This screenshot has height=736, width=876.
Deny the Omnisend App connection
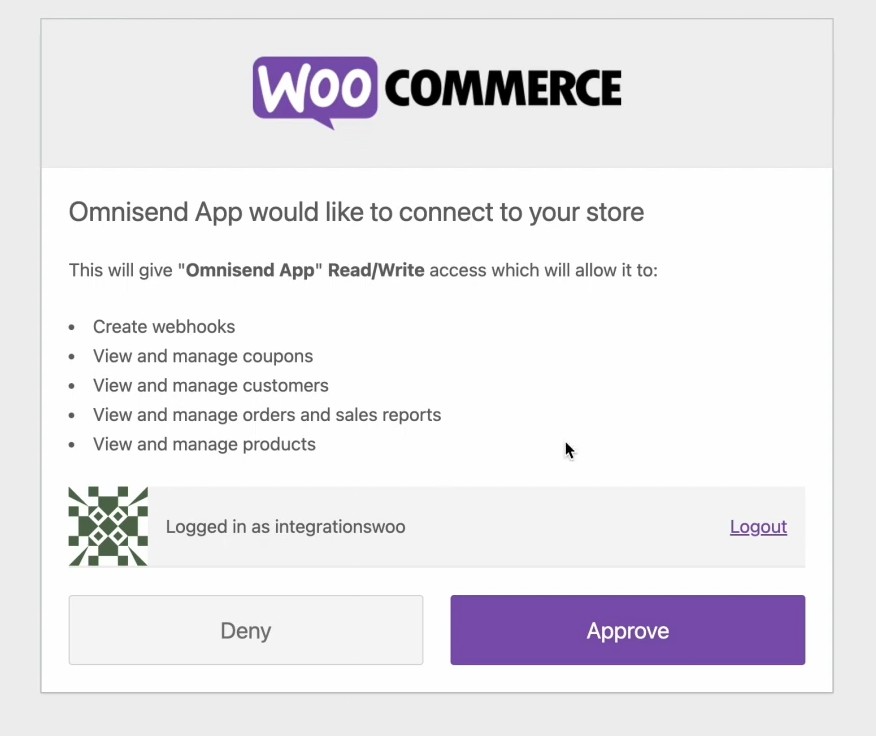click(x=245, y=630)
